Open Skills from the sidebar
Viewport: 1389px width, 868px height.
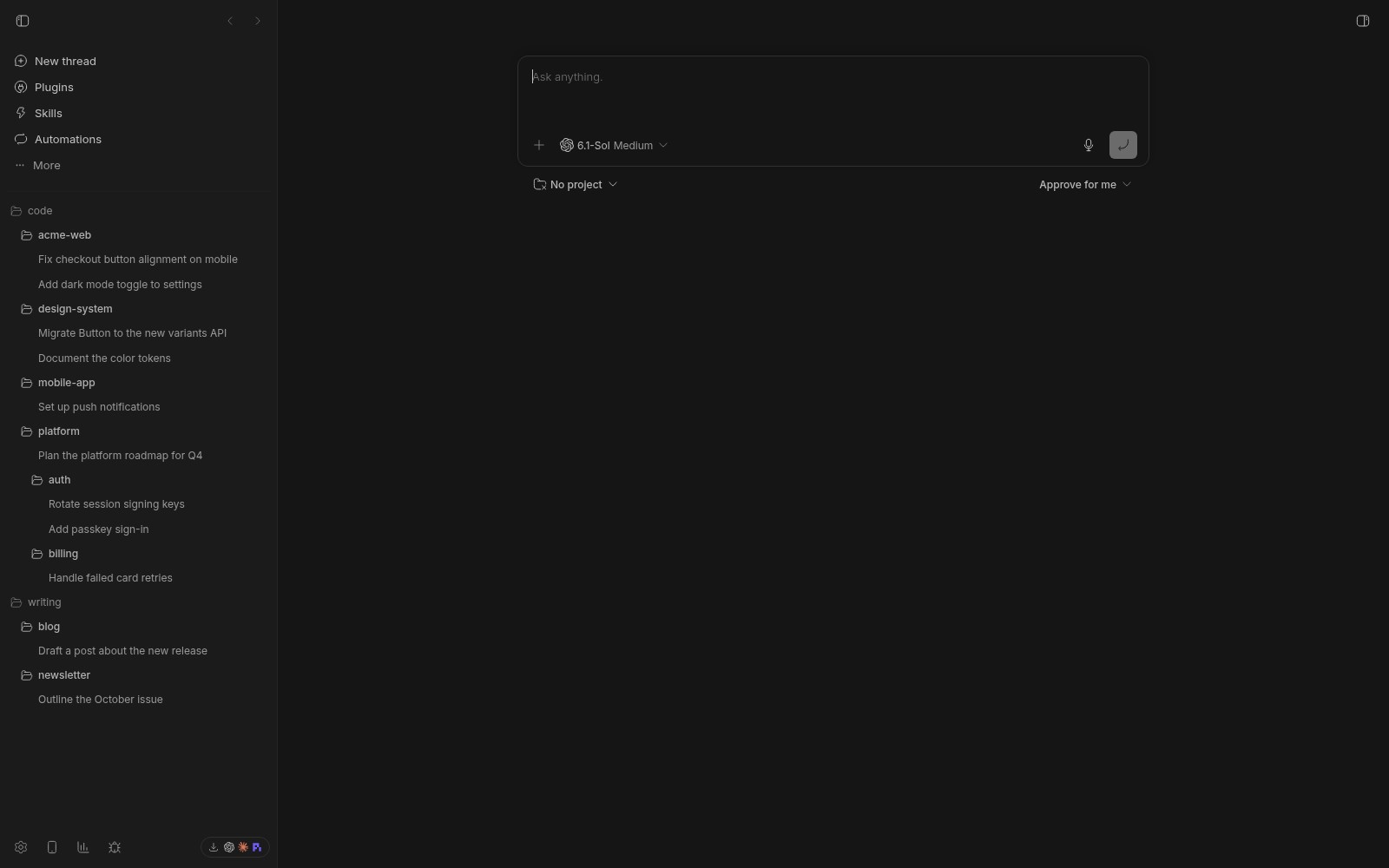pos(139,113)
